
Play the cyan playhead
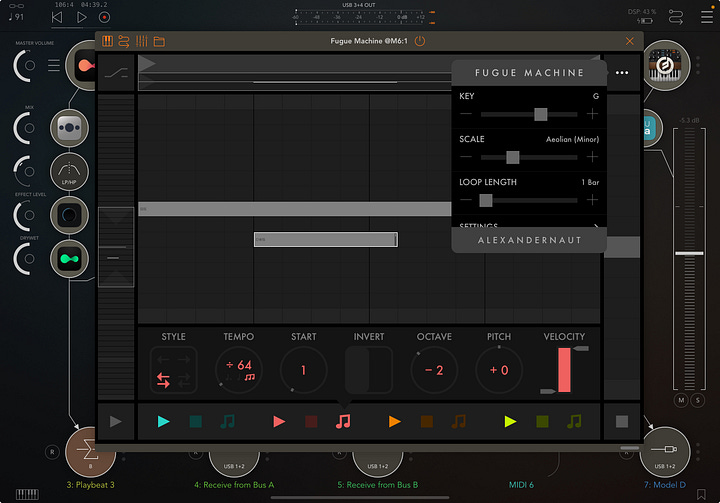pos(163,421)
